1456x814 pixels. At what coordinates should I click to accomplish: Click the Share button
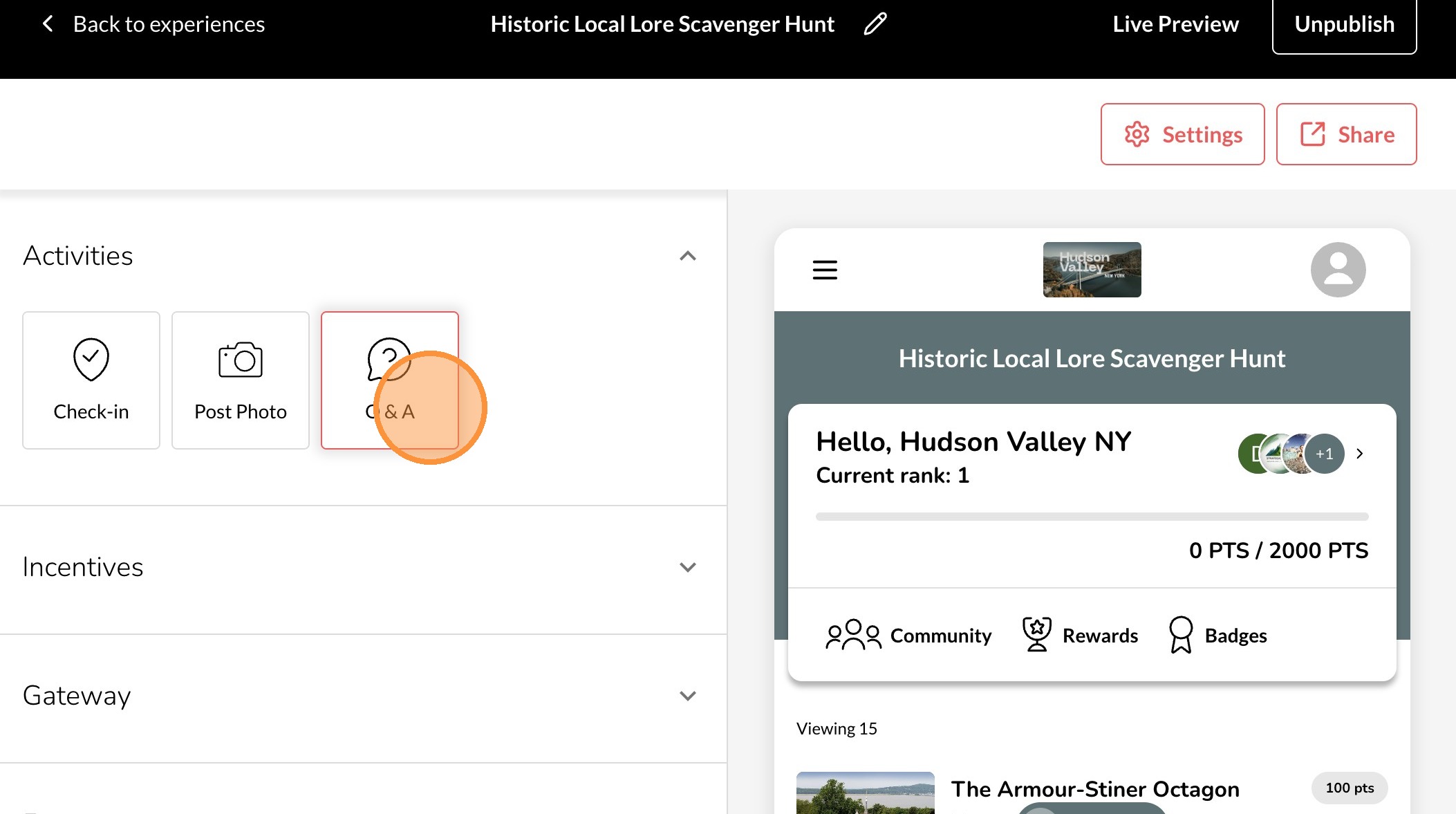coord(1346,134)
